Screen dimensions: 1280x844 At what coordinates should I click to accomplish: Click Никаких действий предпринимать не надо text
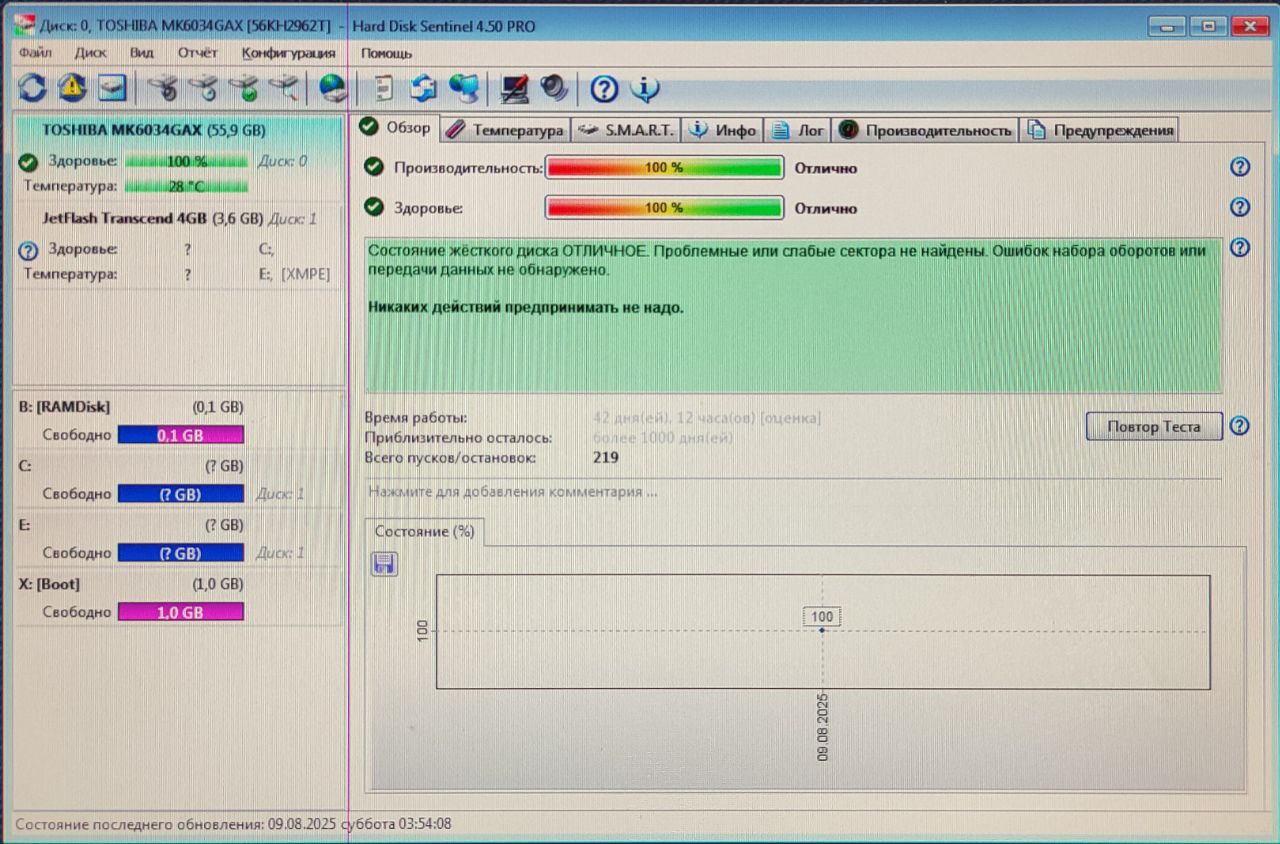(526, 308)
